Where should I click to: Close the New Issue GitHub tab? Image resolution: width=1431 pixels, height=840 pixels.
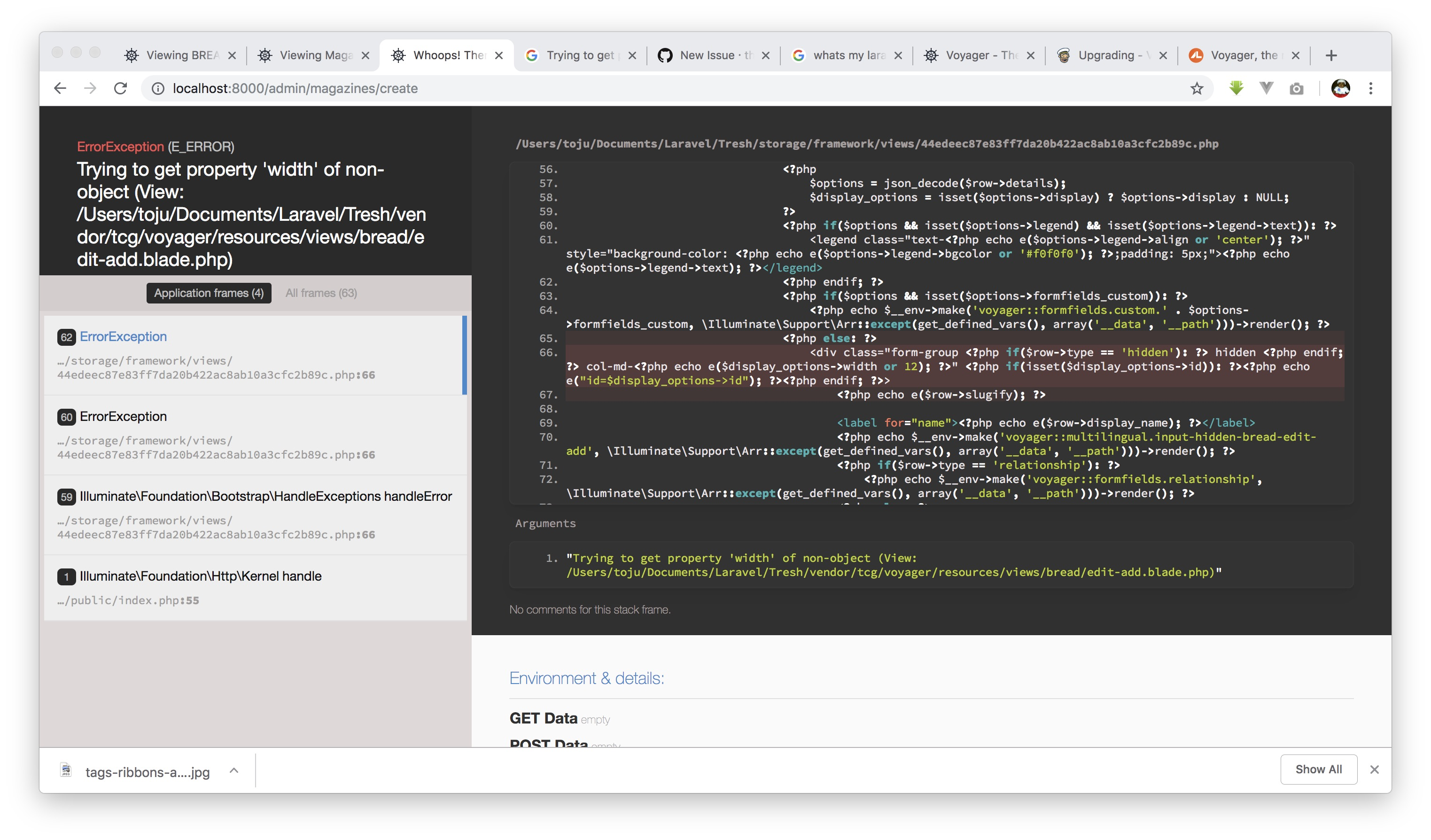[x=765, y=55]
